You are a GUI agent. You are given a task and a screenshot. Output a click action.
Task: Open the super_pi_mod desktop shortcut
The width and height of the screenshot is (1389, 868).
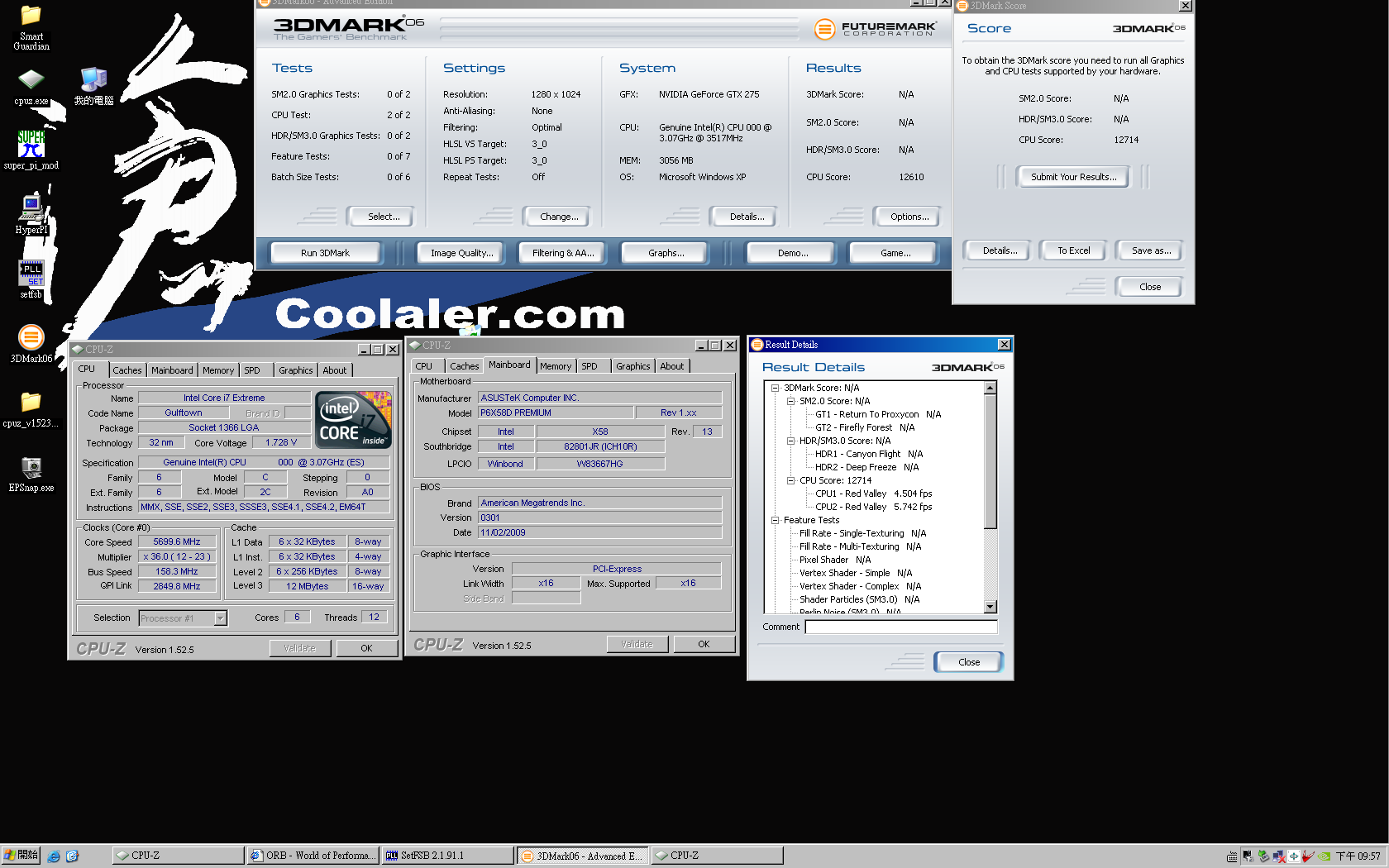tap(31, 144)
